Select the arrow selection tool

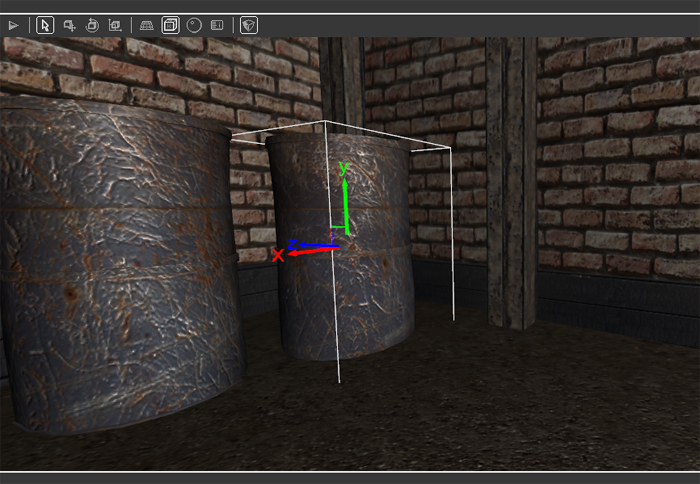45,25
